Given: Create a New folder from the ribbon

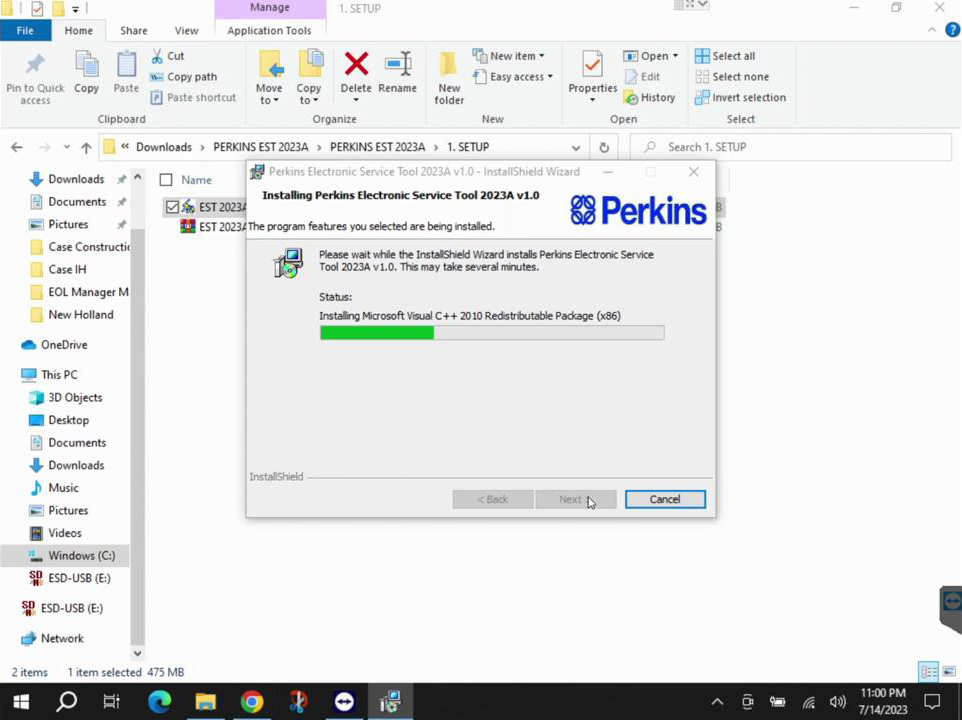Looking at the screenshot, I should [x=449, y=78].
